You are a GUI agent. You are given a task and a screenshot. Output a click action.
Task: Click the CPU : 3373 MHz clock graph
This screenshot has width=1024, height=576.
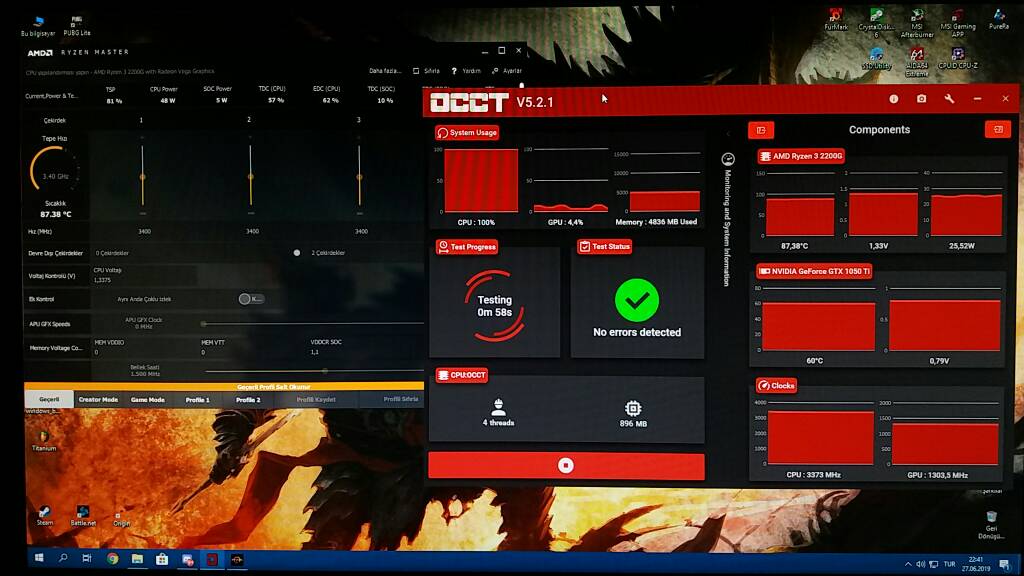coord(820,434)
